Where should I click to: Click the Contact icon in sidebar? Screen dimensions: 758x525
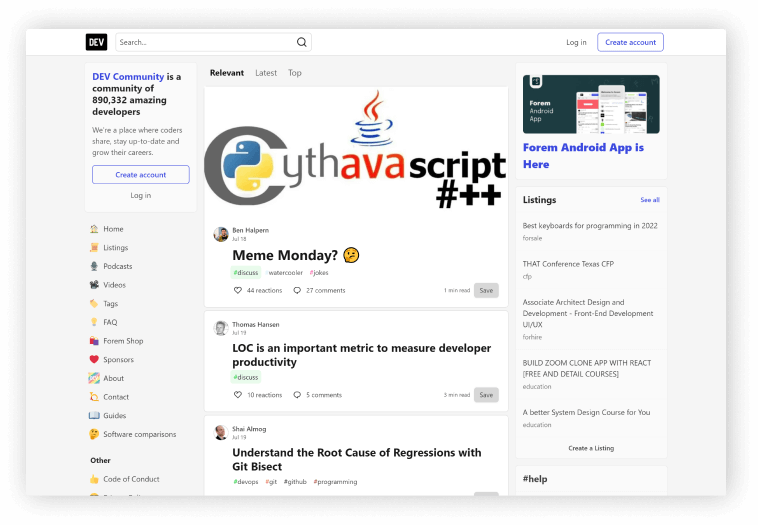[x=94, y=397]
